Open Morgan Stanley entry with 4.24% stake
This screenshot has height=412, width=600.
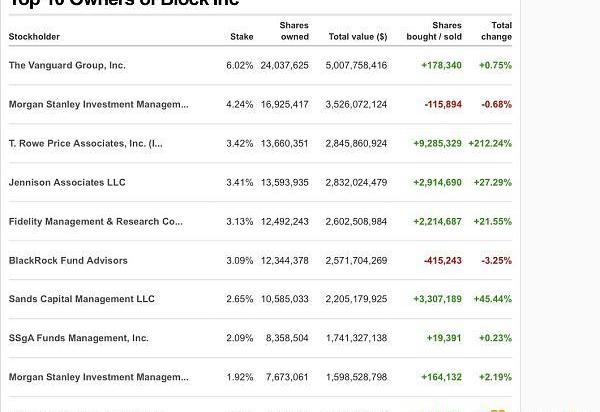pyautogui.click(x=98, y=104)
